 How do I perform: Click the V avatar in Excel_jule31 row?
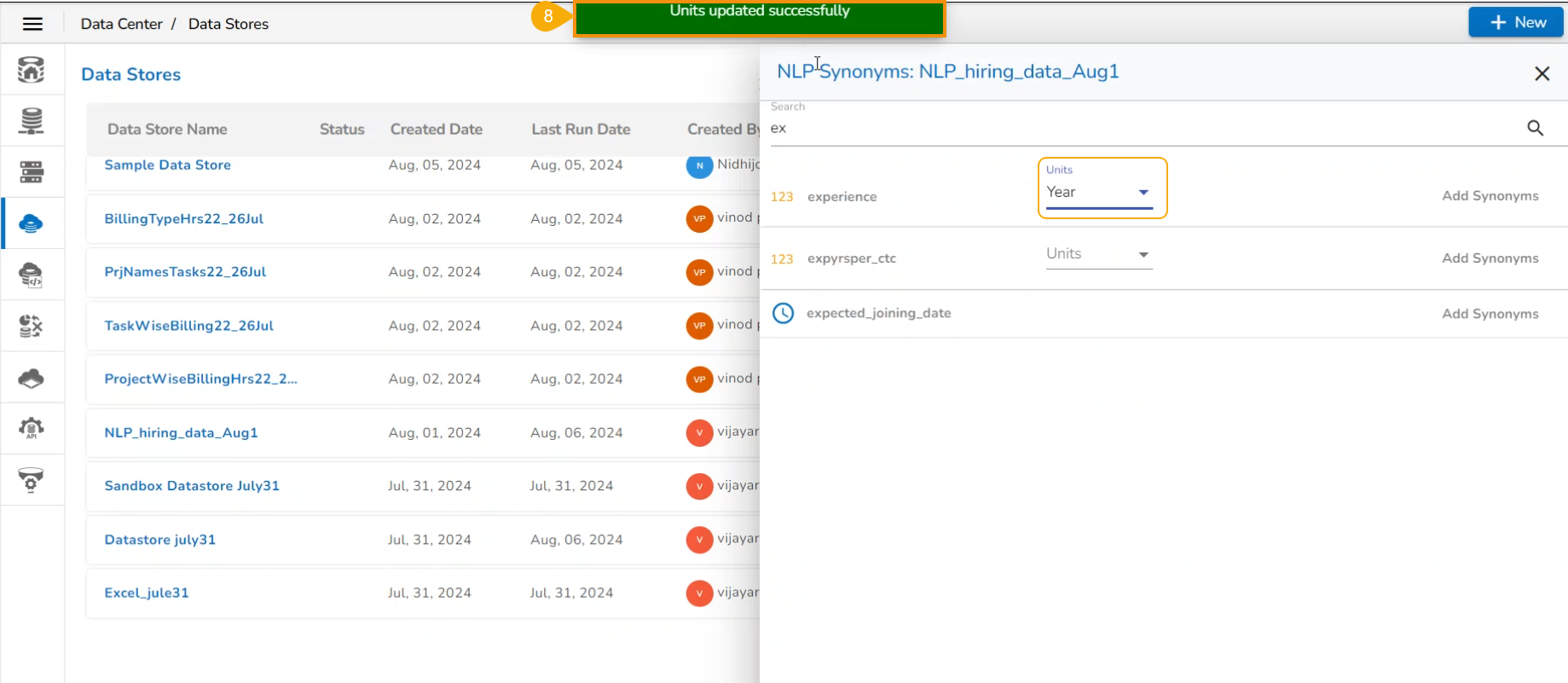click(699, 593)
